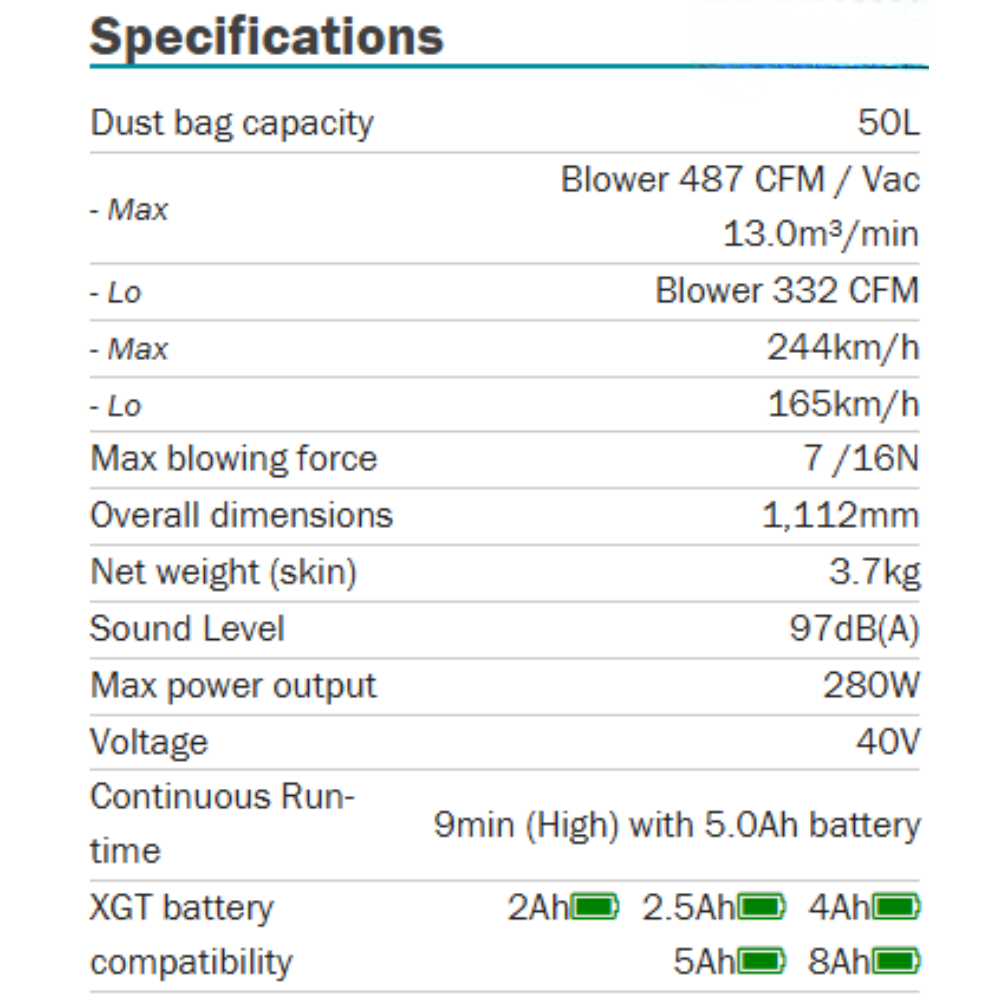Click the 2Ah battery icon
Image resolution: width=1000 pixels, height=1000 pixels.
(x=594, y=908)
